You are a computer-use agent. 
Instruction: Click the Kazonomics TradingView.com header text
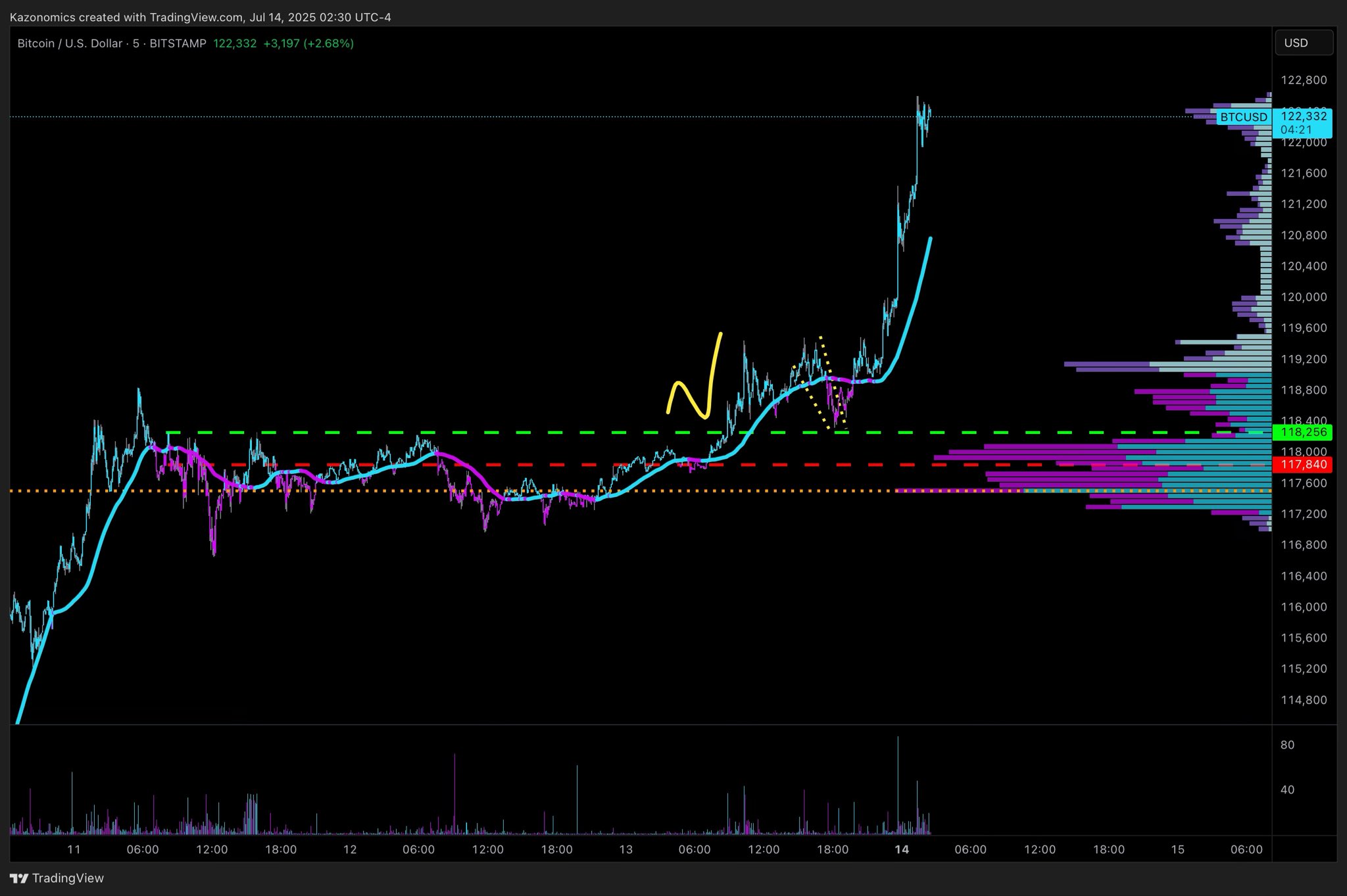[x=200, y=17]
